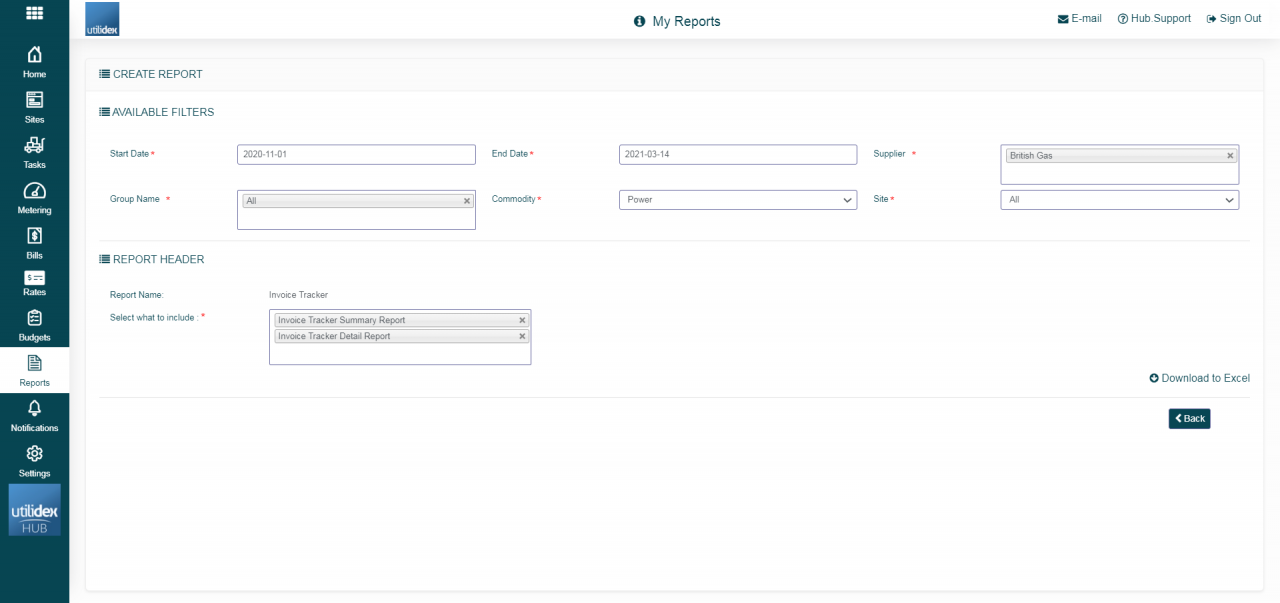View Notifications from the sidebar
The image size is (1280, 603).
34,415
